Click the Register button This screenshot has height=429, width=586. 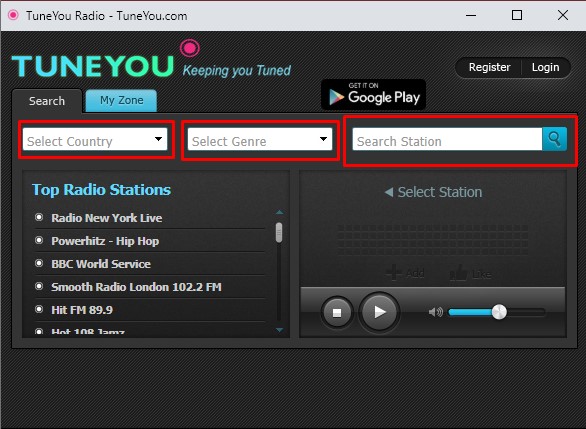489,67
